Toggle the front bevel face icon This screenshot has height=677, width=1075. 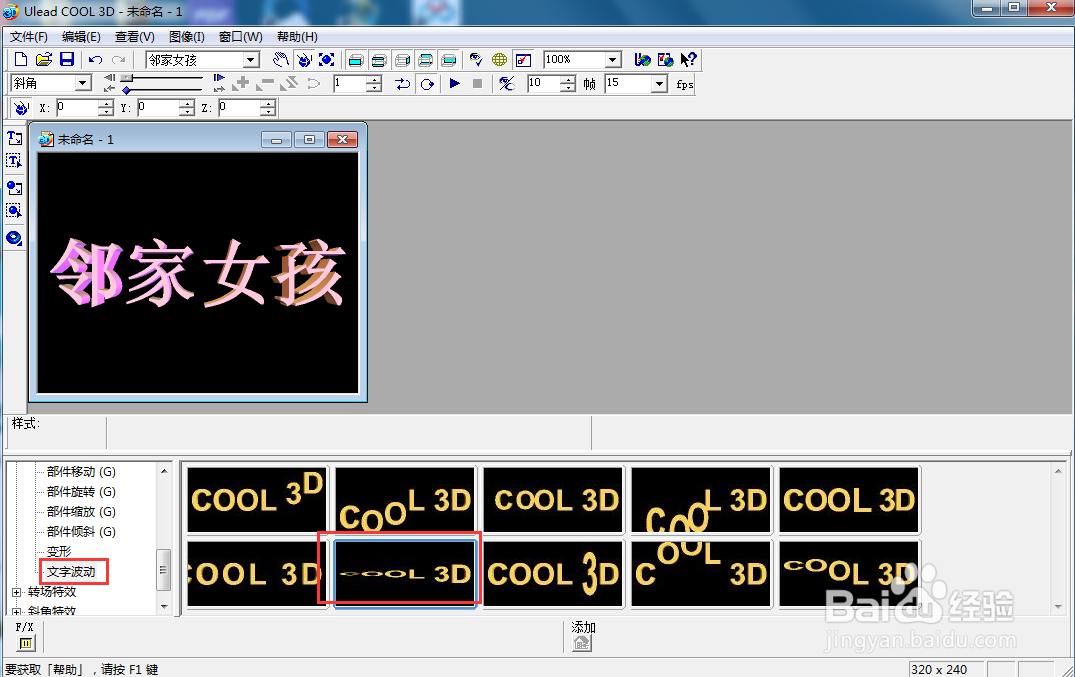coord(379,60)
